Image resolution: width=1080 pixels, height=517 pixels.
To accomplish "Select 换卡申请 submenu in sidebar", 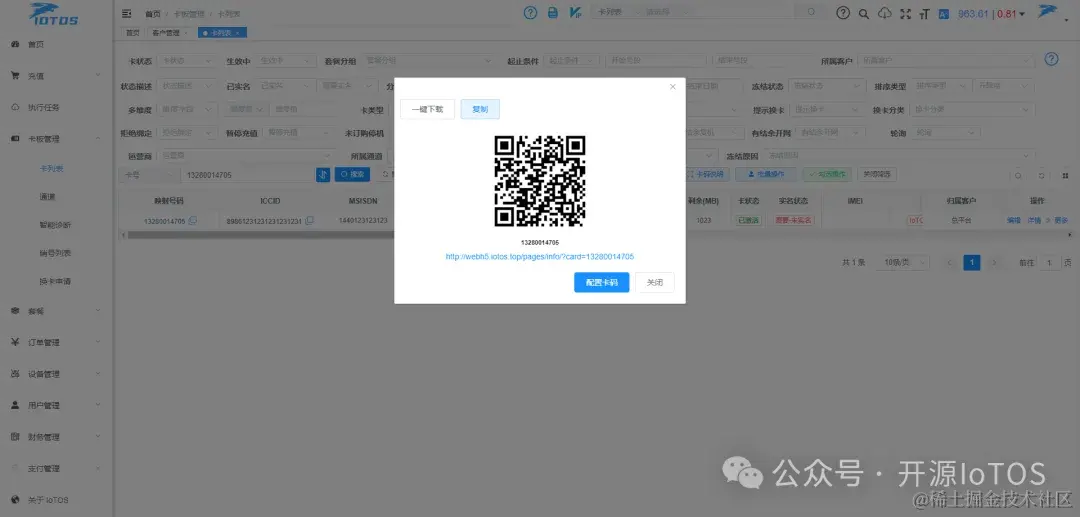I will (x=55, y=282).
